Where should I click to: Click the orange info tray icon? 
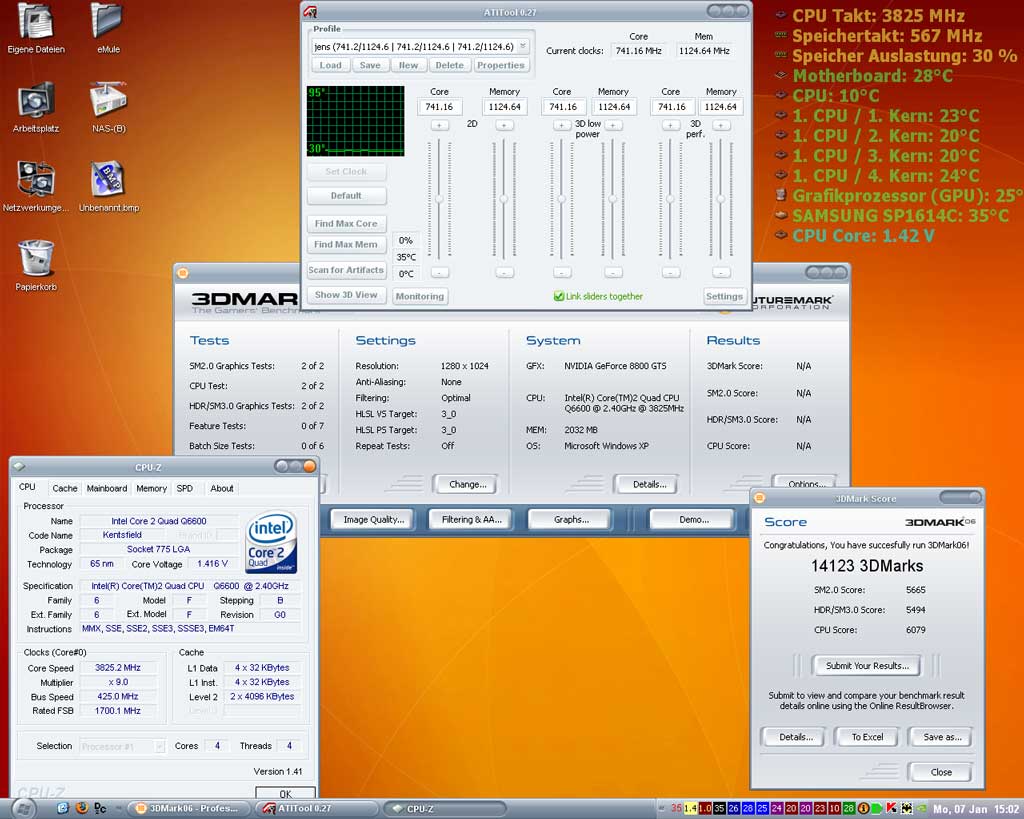pyautogui.click(x=863, y=809)
